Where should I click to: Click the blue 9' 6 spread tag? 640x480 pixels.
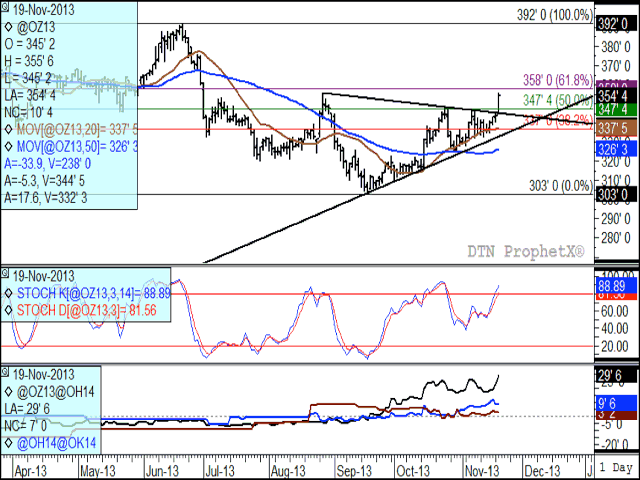(x=616, y=403)
